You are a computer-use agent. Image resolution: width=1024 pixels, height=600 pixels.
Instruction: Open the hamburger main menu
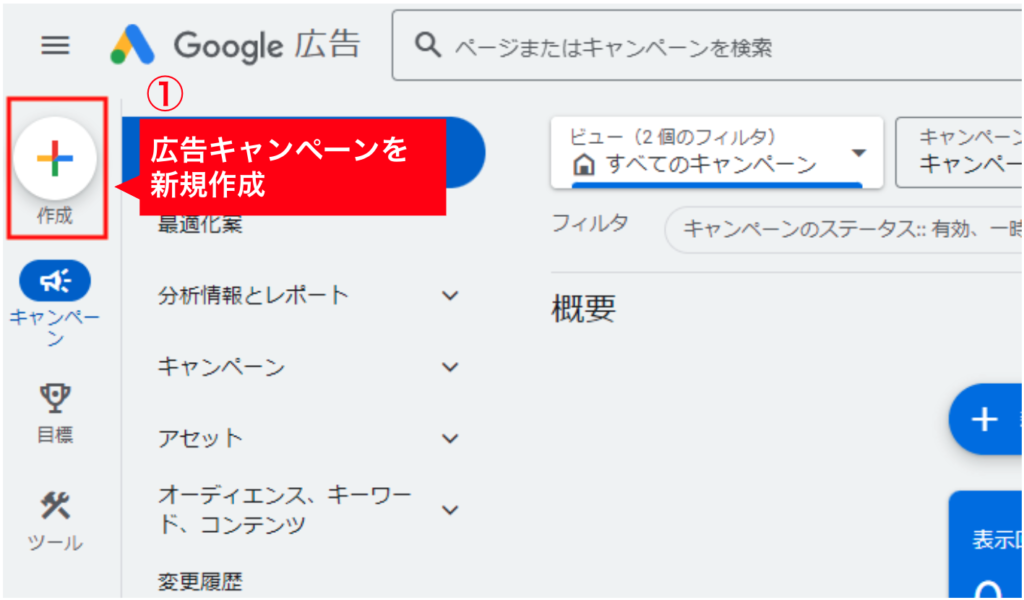coord(55,45)
